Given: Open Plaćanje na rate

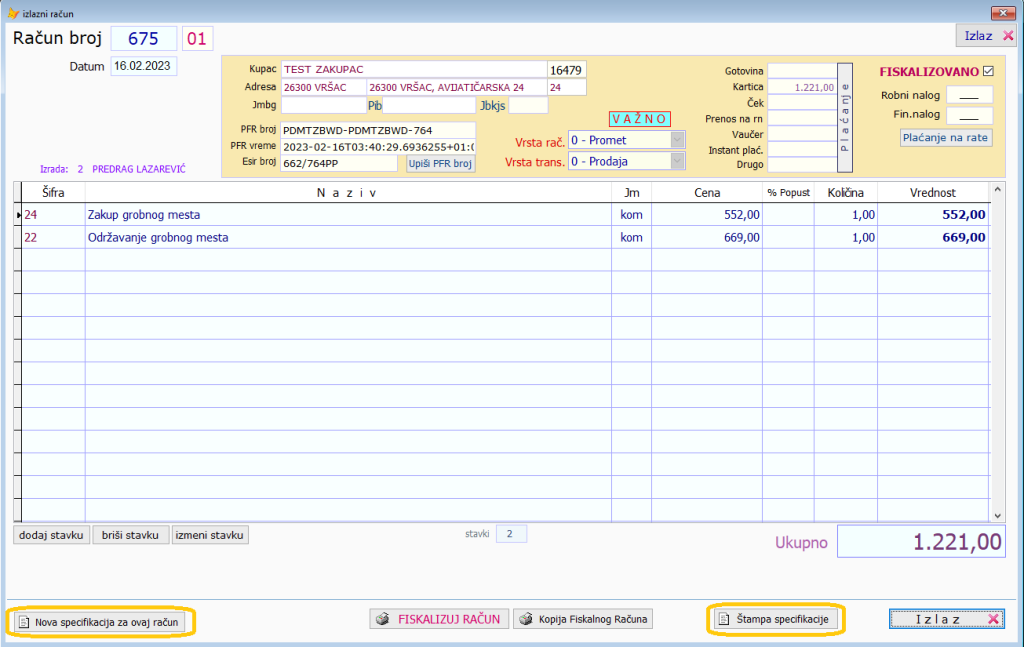Looking at the screenshot, I should point(946,138).
